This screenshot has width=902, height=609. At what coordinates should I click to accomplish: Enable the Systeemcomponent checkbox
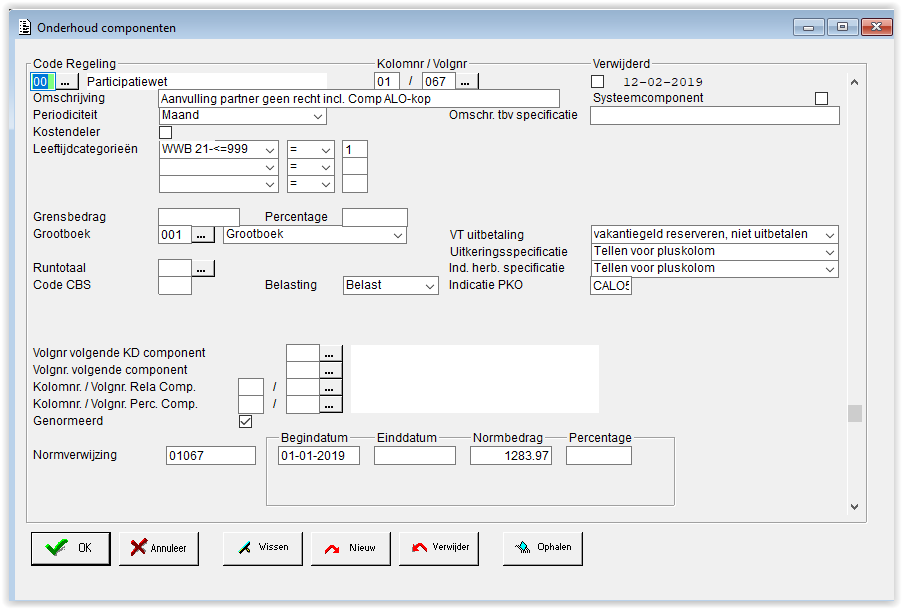pos(821,98)
